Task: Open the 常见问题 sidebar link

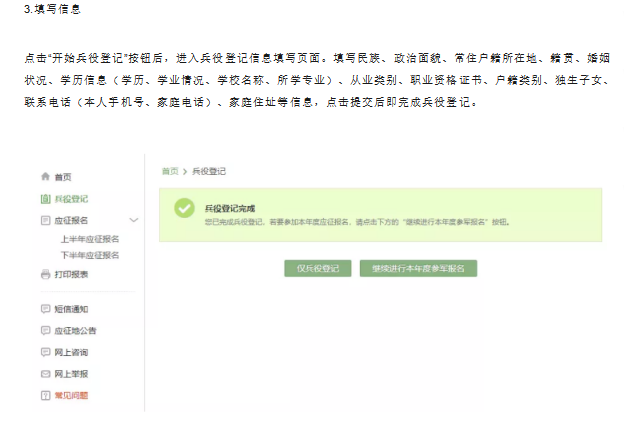Action: (x=71, y=395)
